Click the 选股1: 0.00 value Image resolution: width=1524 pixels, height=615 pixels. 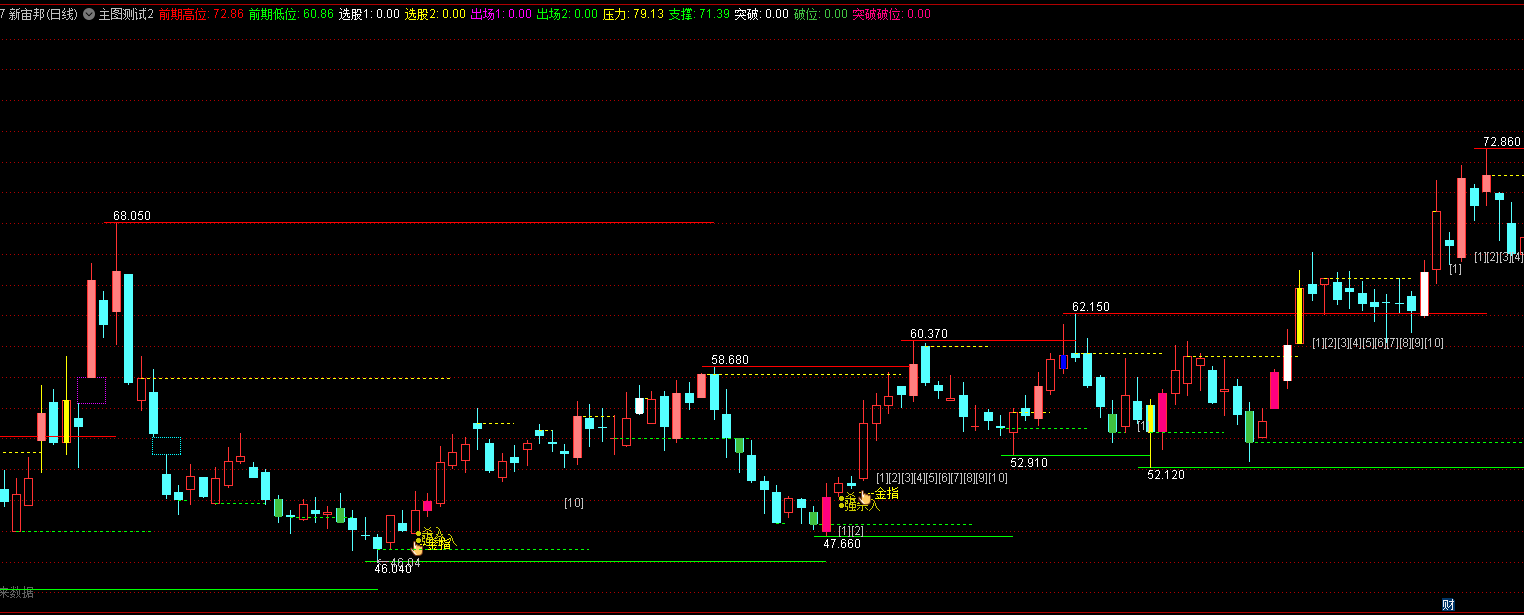coord(369,15)
